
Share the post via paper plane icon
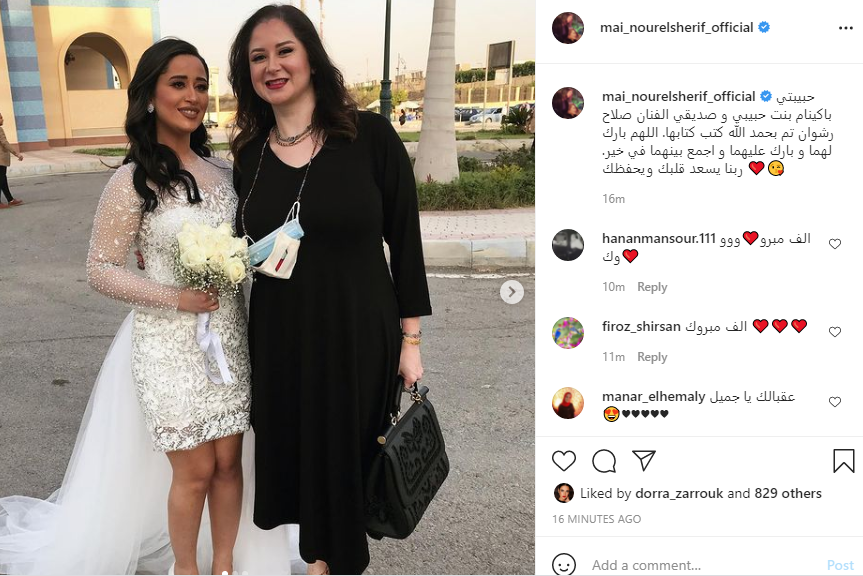(x=644, y=460)
